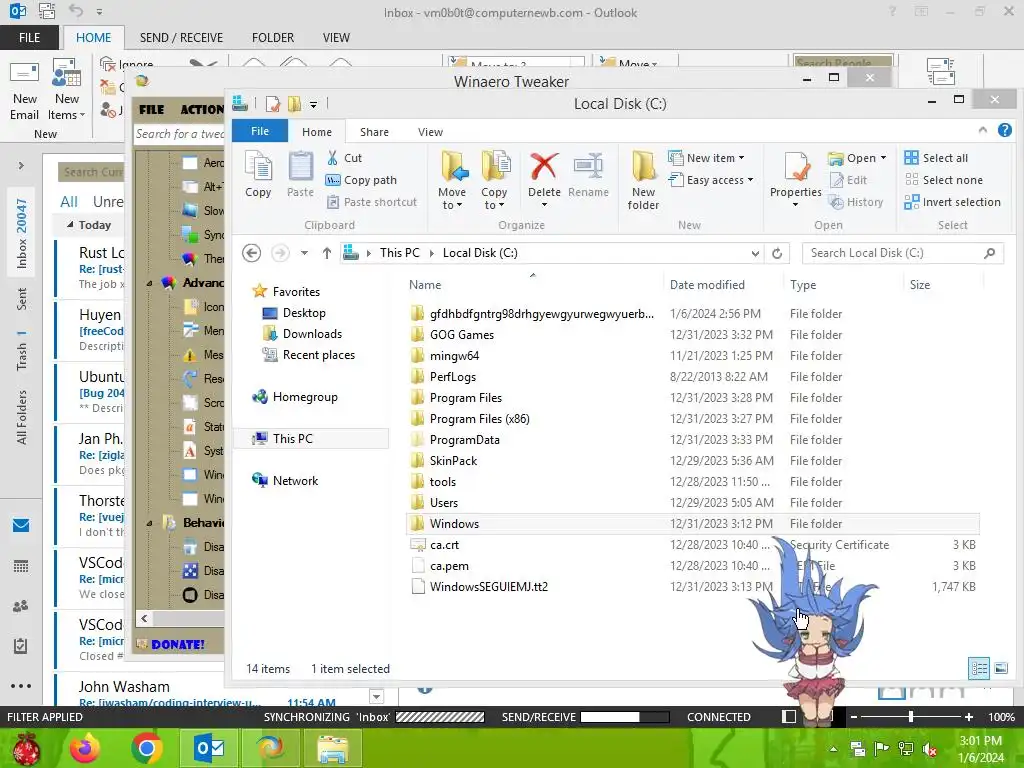Open Outlook FOLDER tab
Screen dimensions: 1024x768
[273, 38]
